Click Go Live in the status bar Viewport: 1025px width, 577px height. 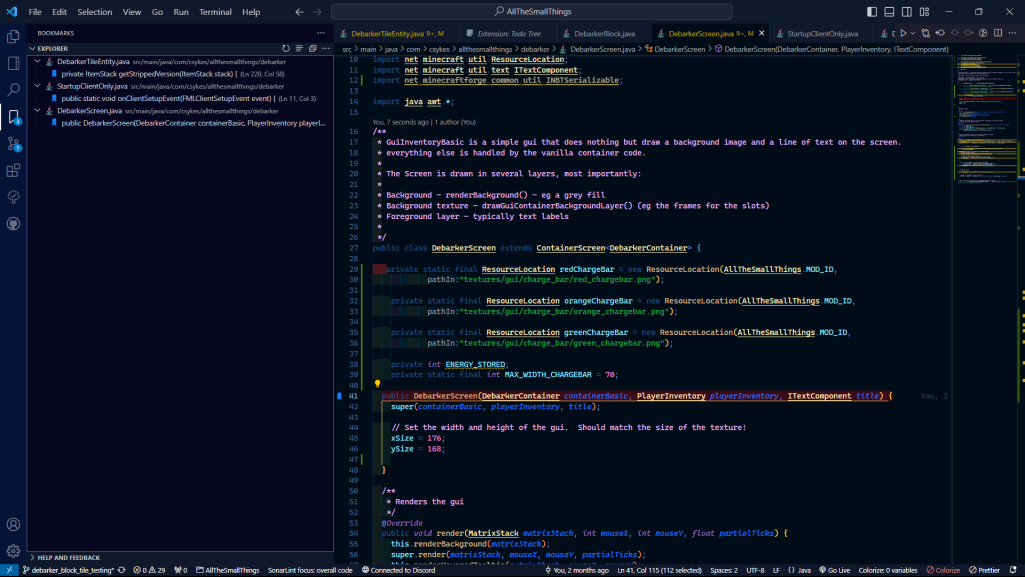point(835,570)
